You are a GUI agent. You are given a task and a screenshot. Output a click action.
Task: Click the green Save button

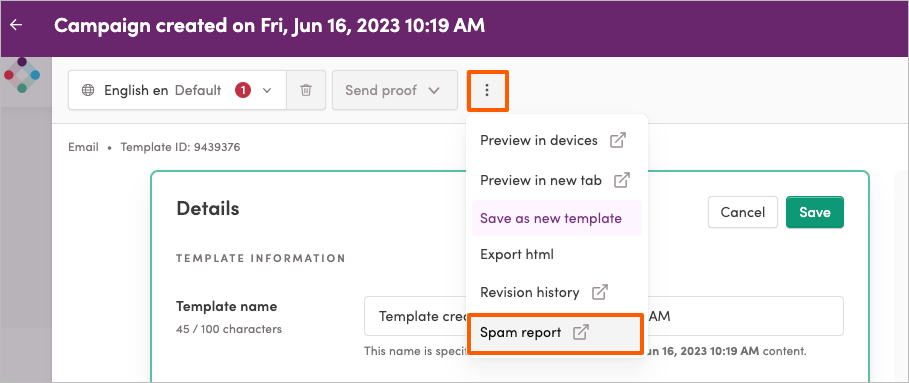pos(815,212)
